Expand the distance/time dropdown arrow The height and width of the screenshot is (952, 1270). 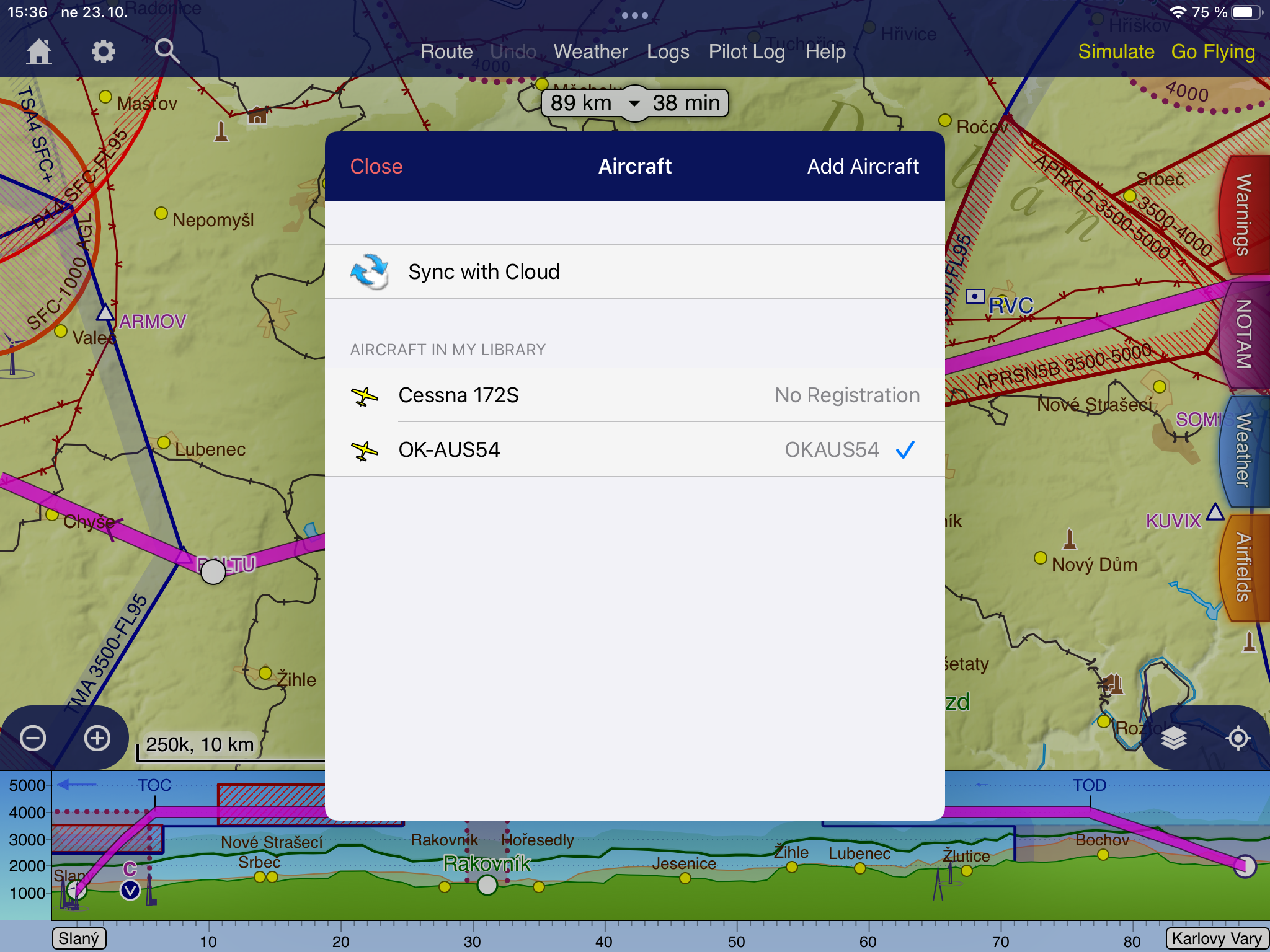[634, 104]
